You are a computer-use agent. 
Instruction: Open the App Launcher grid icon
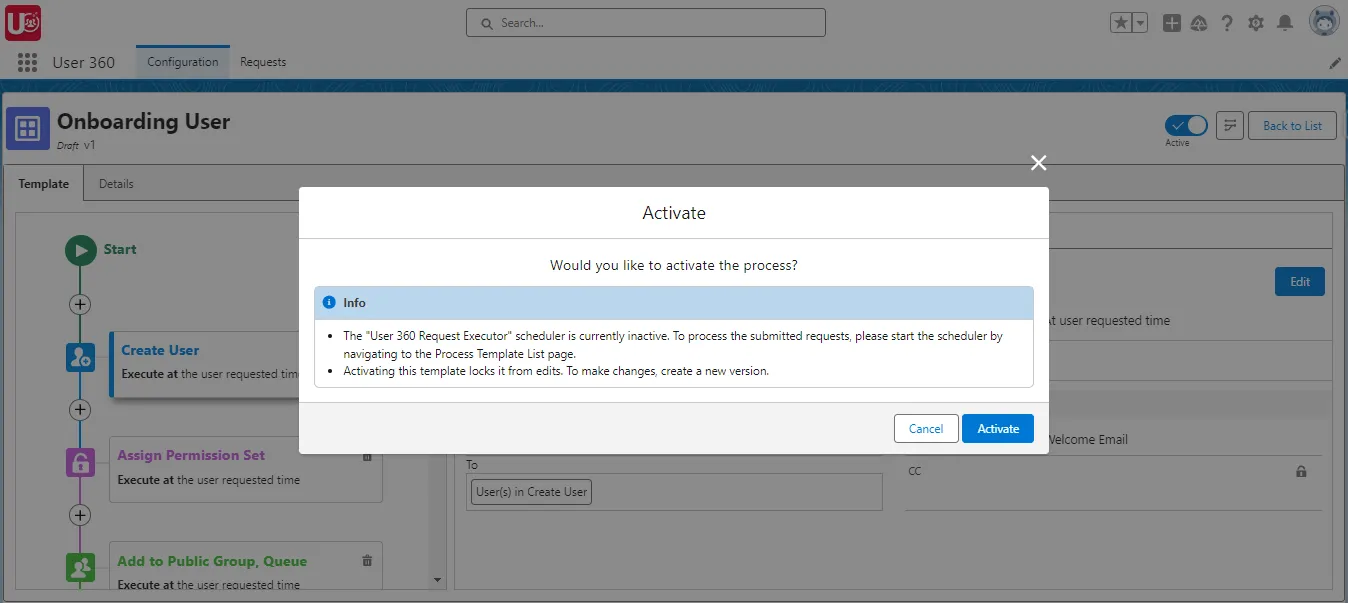coord(27,62)
